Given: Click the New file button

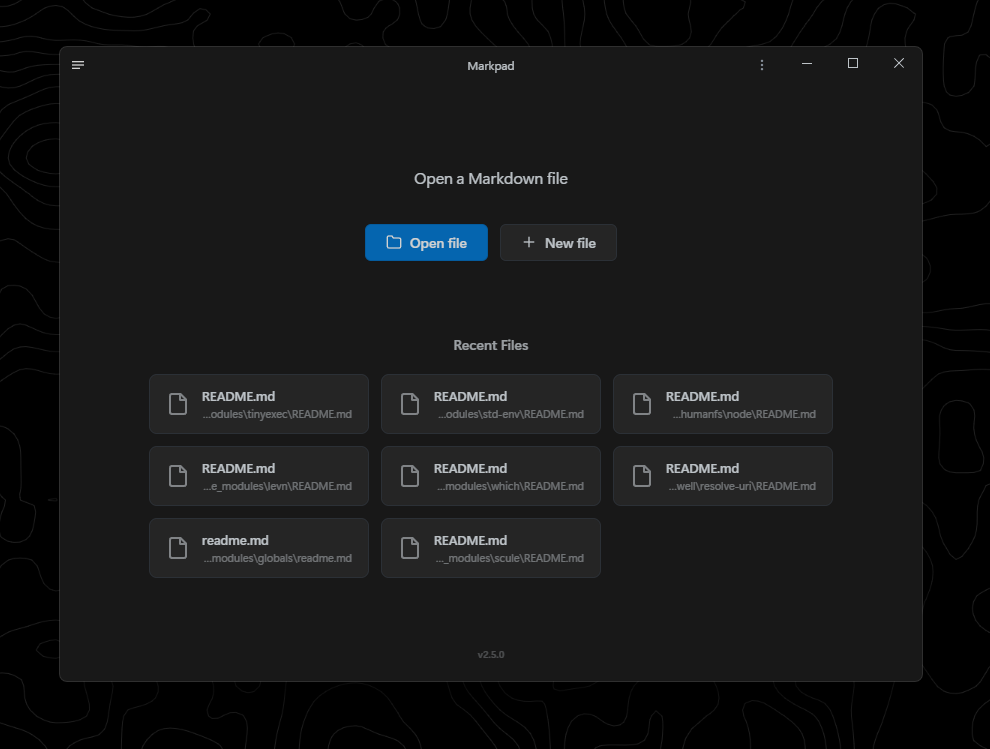Looking at the screenshot, I should click(558, 242).
